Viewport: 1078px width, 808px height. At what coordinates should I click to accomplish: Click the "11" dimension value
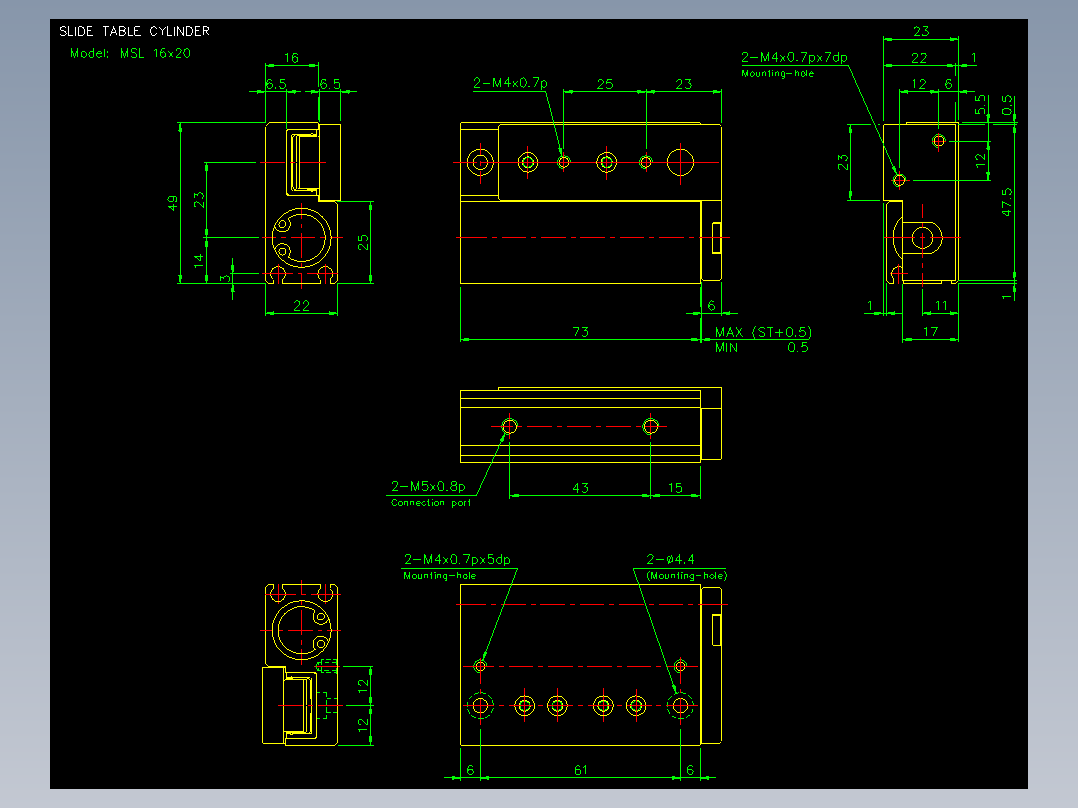[941, 305]
